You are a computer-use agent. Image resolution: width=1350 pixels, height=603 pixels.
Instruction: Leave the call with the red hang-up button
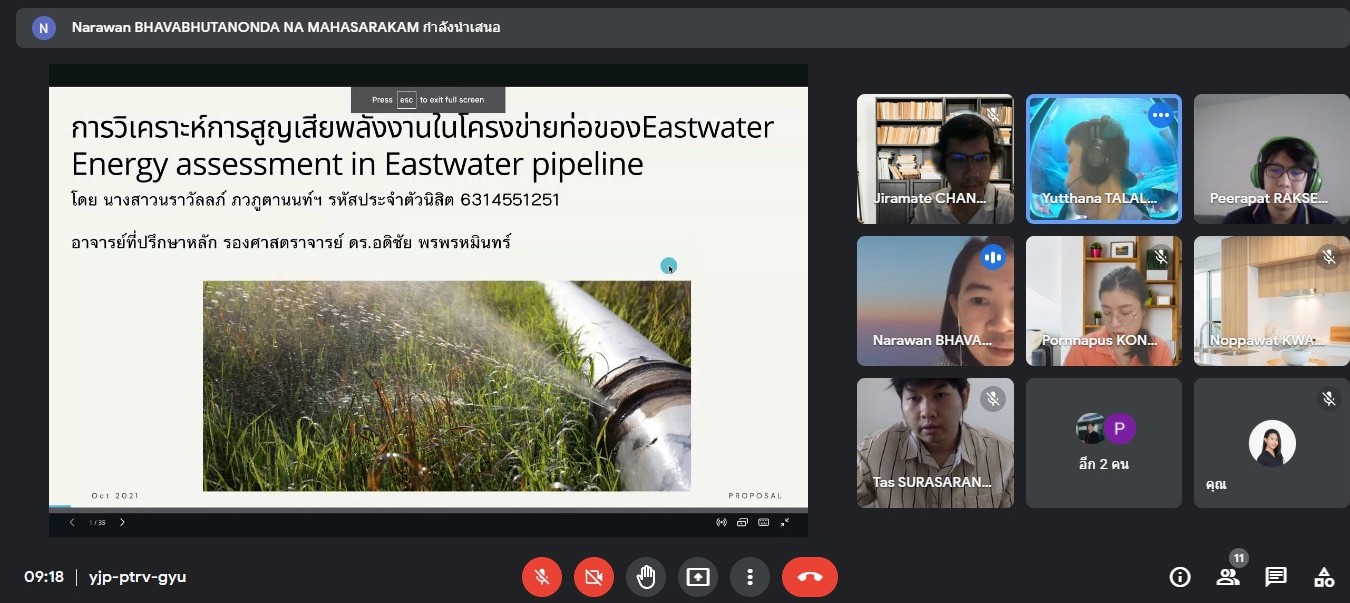[x=810, y=577]
